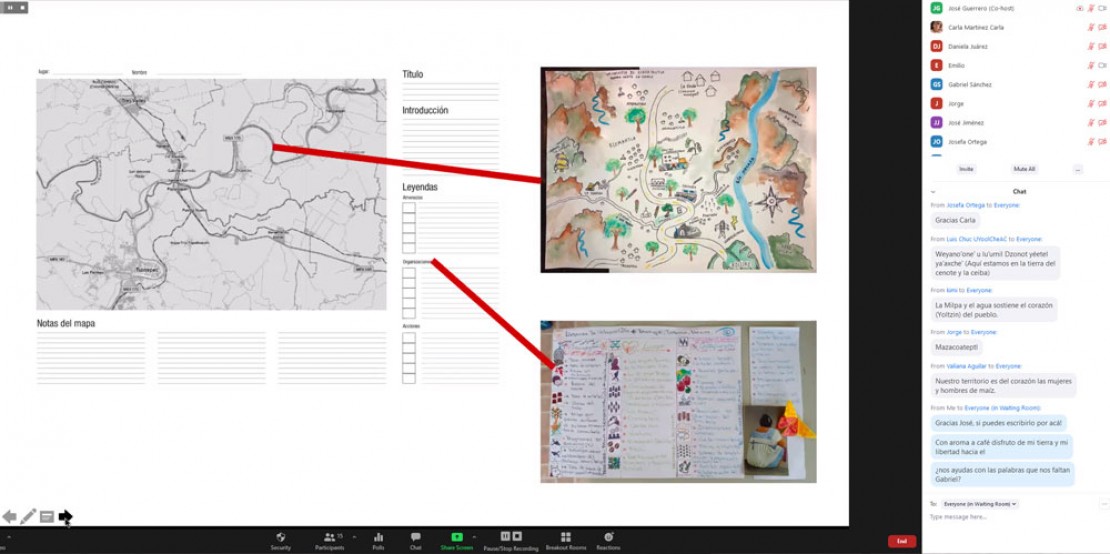Open the Security options in Zoom toolbar
Screen dimensions: 1110x554
[x=280, y=541]
